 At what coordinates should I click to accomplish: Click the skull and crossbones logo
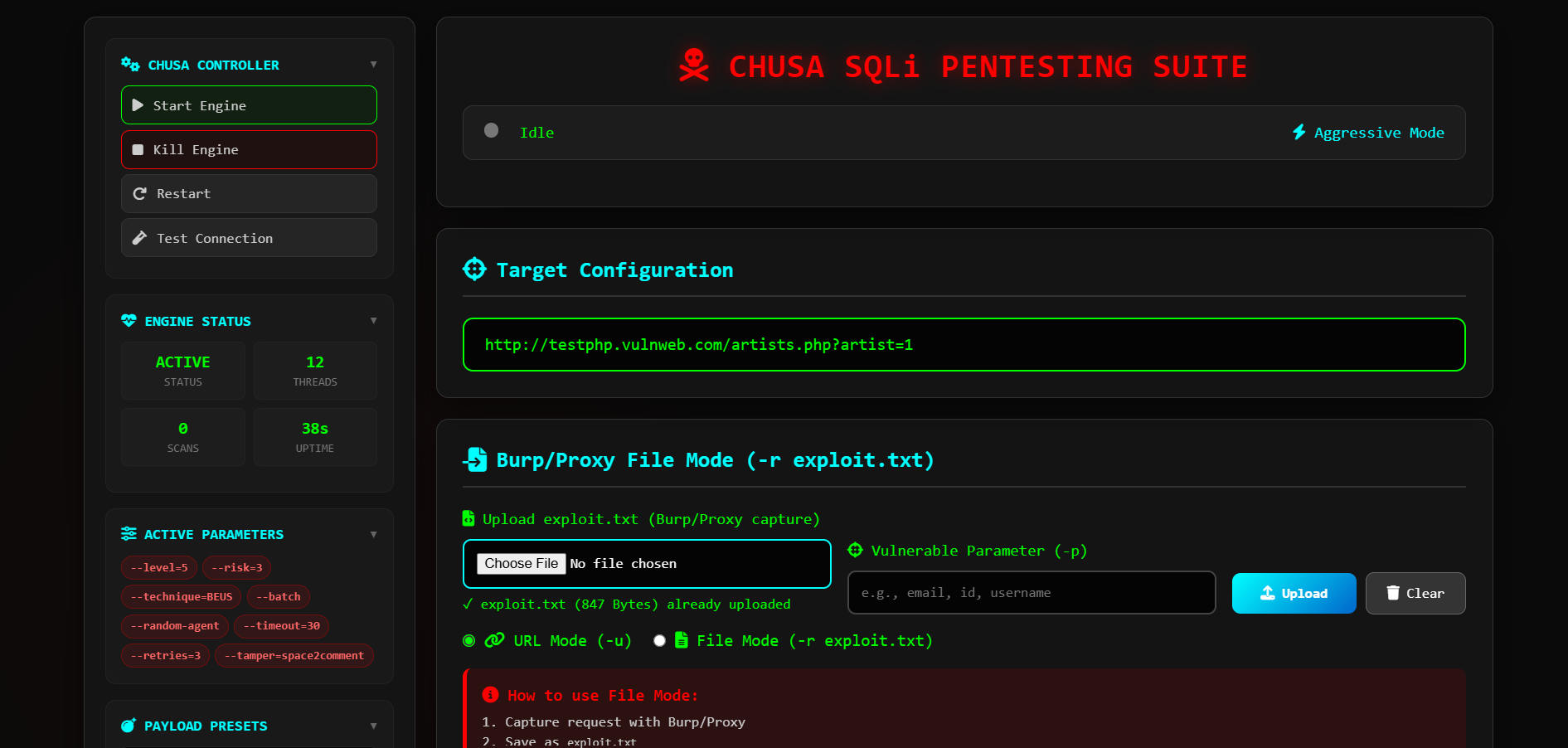694,66
